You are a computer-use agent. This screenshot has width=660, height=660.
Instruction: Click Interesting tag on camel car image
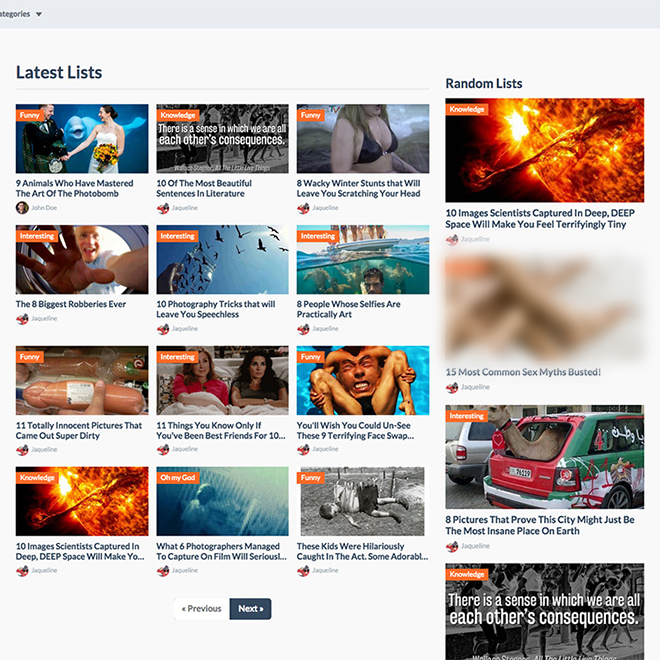click(466, 416)
